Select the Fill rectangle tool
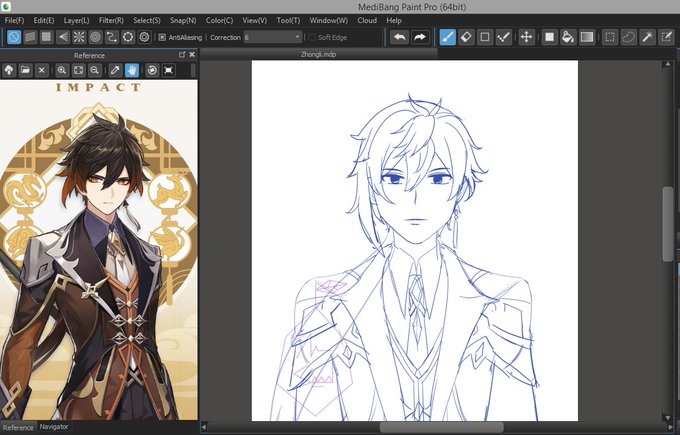This screenshot has width=680, height=435. [x=549, y=37]
